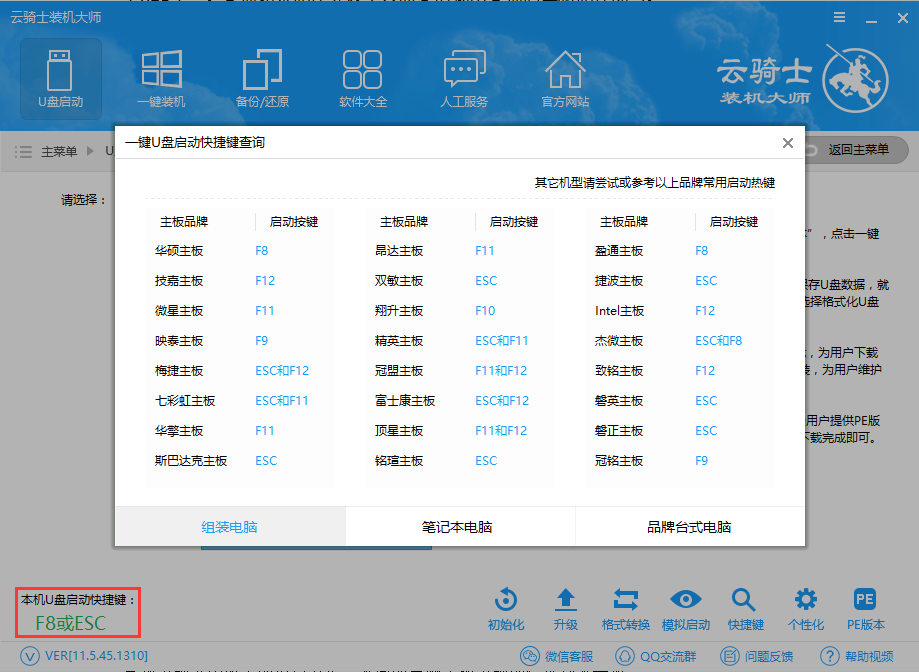Open 人工服务 for live support
Viewport: 919px width, 672px height.
(463, 78)
